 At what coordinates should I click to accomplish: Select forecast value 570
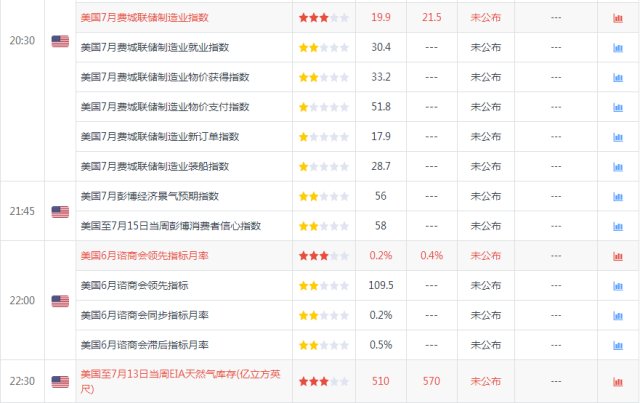coord(431,381)
